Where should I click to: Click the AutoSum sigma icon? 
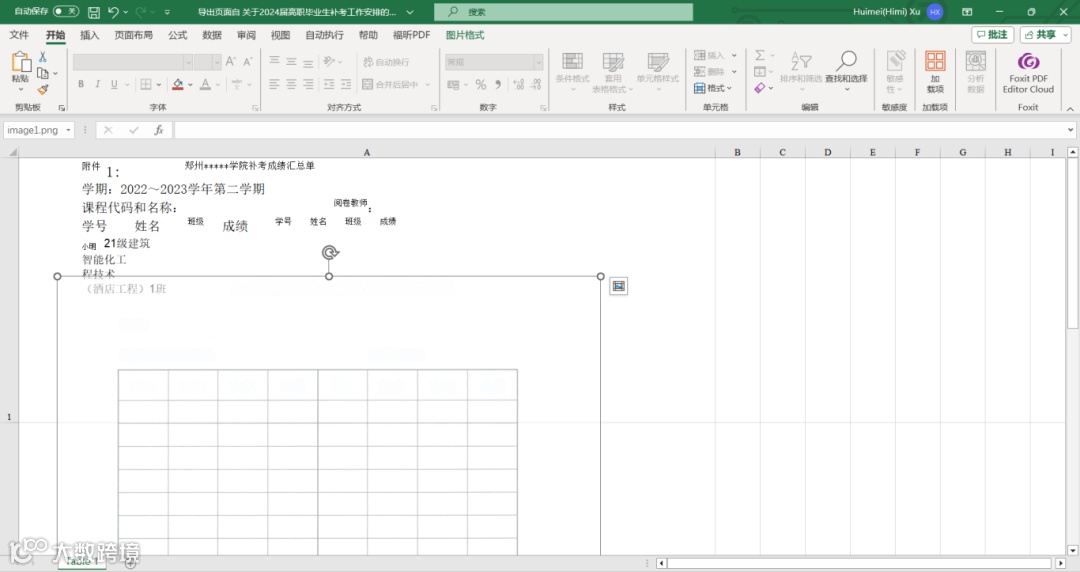[x=760, y=55]
